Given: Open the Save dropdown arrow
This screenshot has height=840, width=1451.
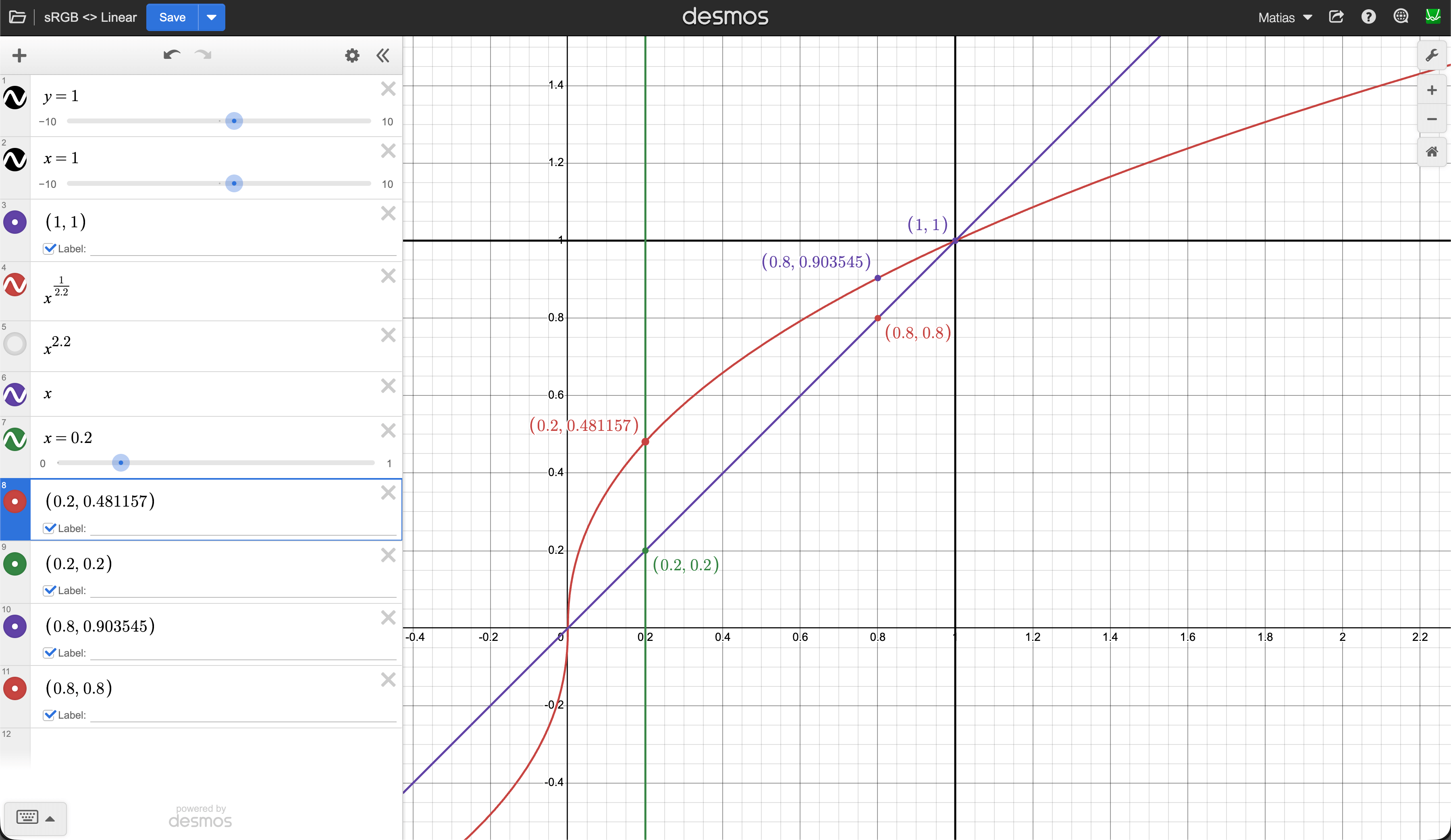Looking at the screenshot, I should pos(211,17).
